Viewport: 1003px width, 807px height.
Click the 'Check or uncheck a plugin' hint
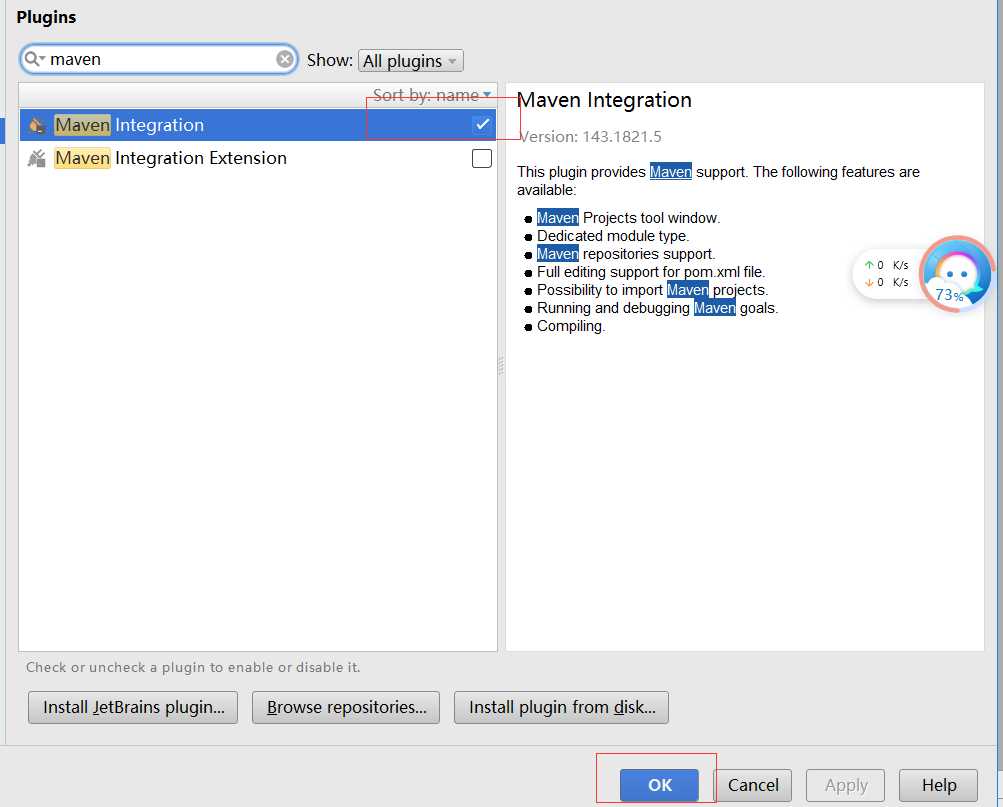pyautogui.click(x=193, y=667)
